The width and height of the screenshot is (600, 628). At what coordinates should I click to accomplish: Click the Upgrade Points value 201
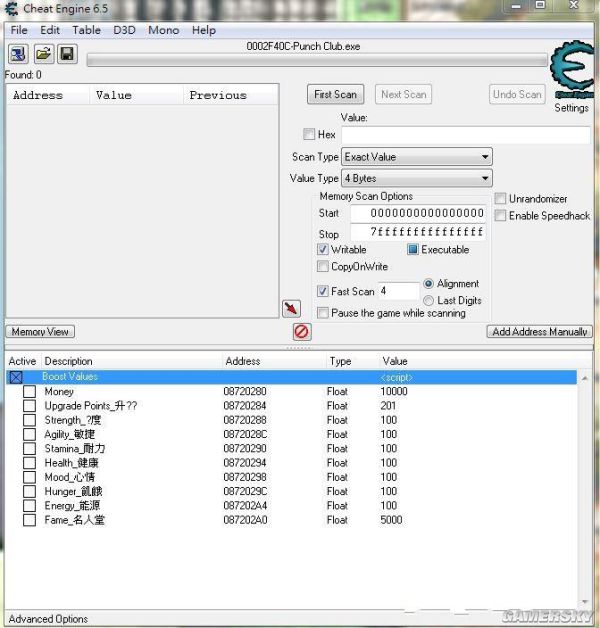[388, 406]
